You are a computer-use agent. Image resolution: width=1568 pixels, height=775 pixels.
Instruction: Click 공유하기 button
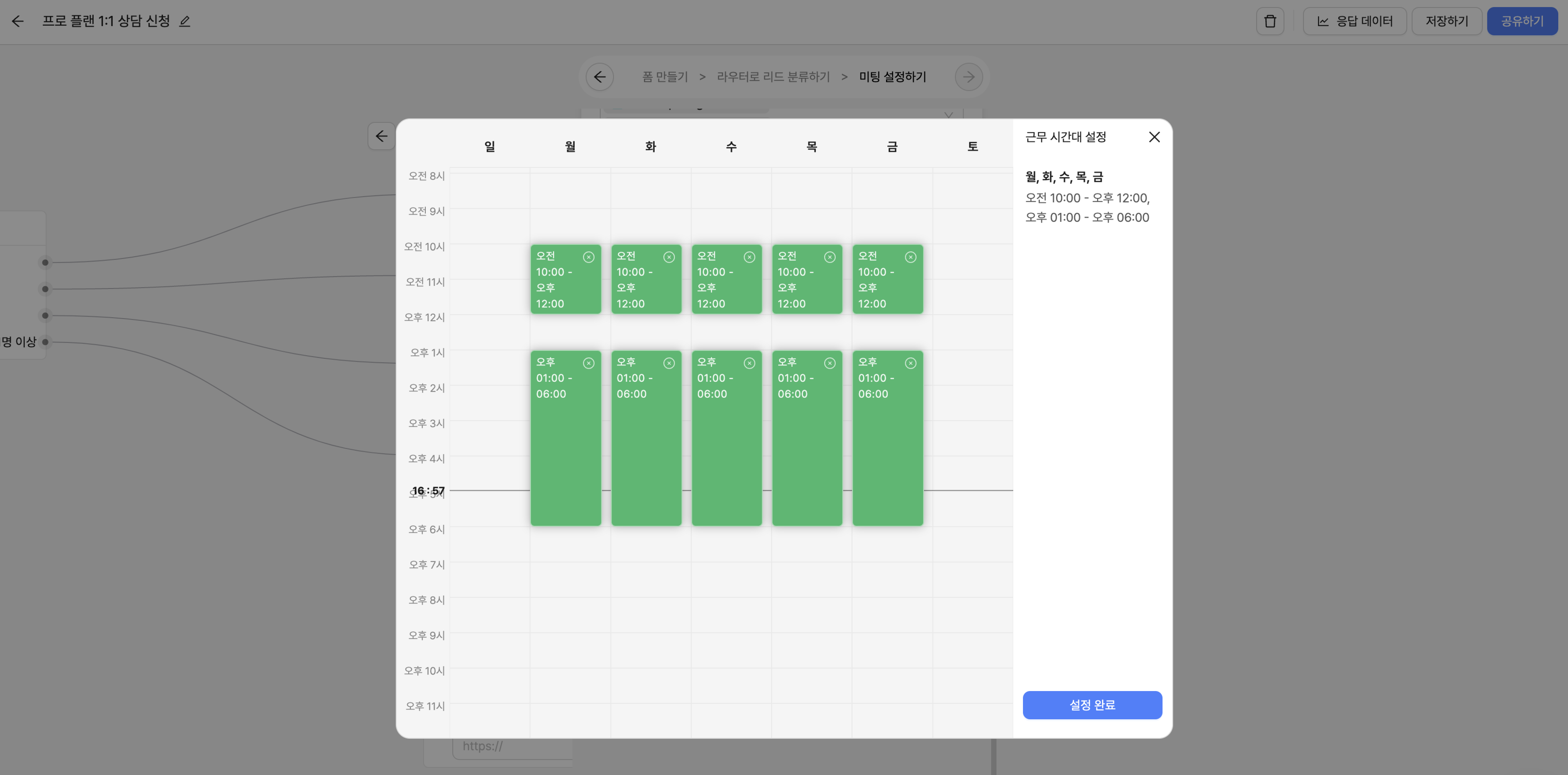click(1522, 21)
